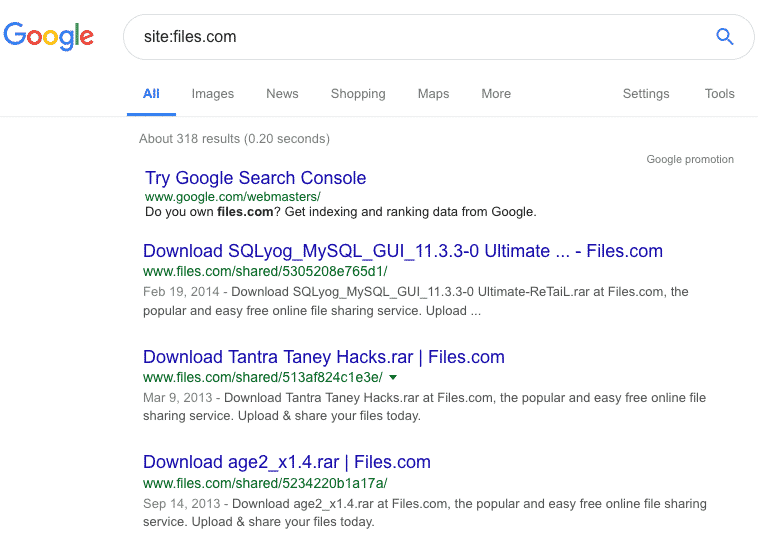758x537 pixels.
Task: Select the All results tab
Action: [x=151, y=94]
